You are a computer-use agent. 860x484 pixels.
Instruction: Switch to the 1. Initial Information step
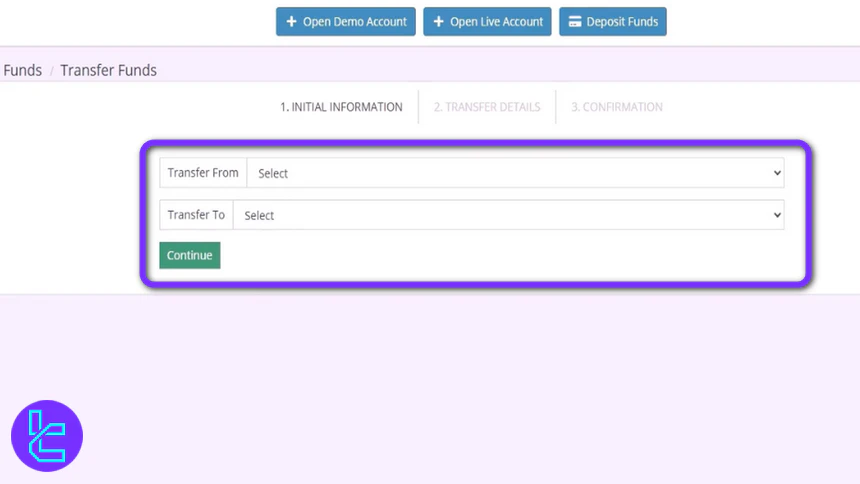coord(341,107)
